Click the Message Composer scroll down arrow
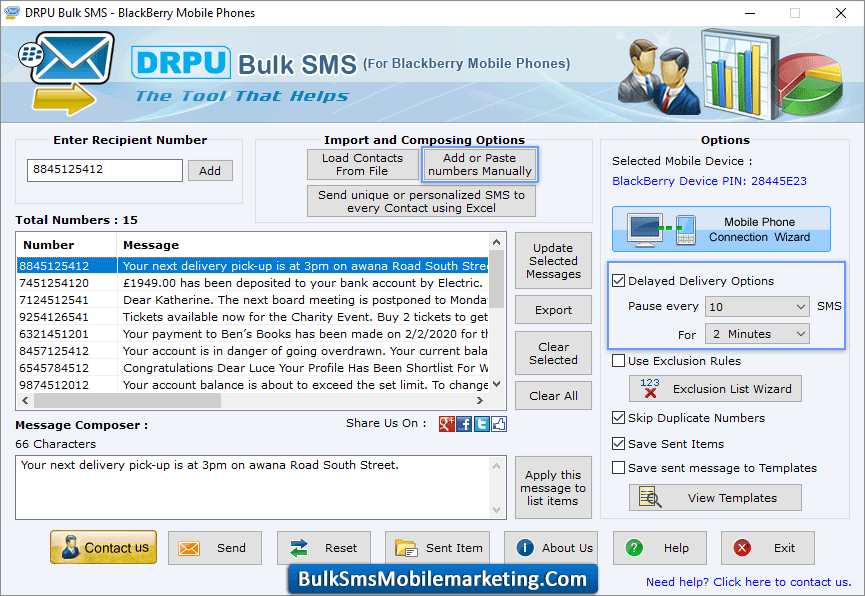The width and height of the screenshot is (865, 596). [496, 510]
